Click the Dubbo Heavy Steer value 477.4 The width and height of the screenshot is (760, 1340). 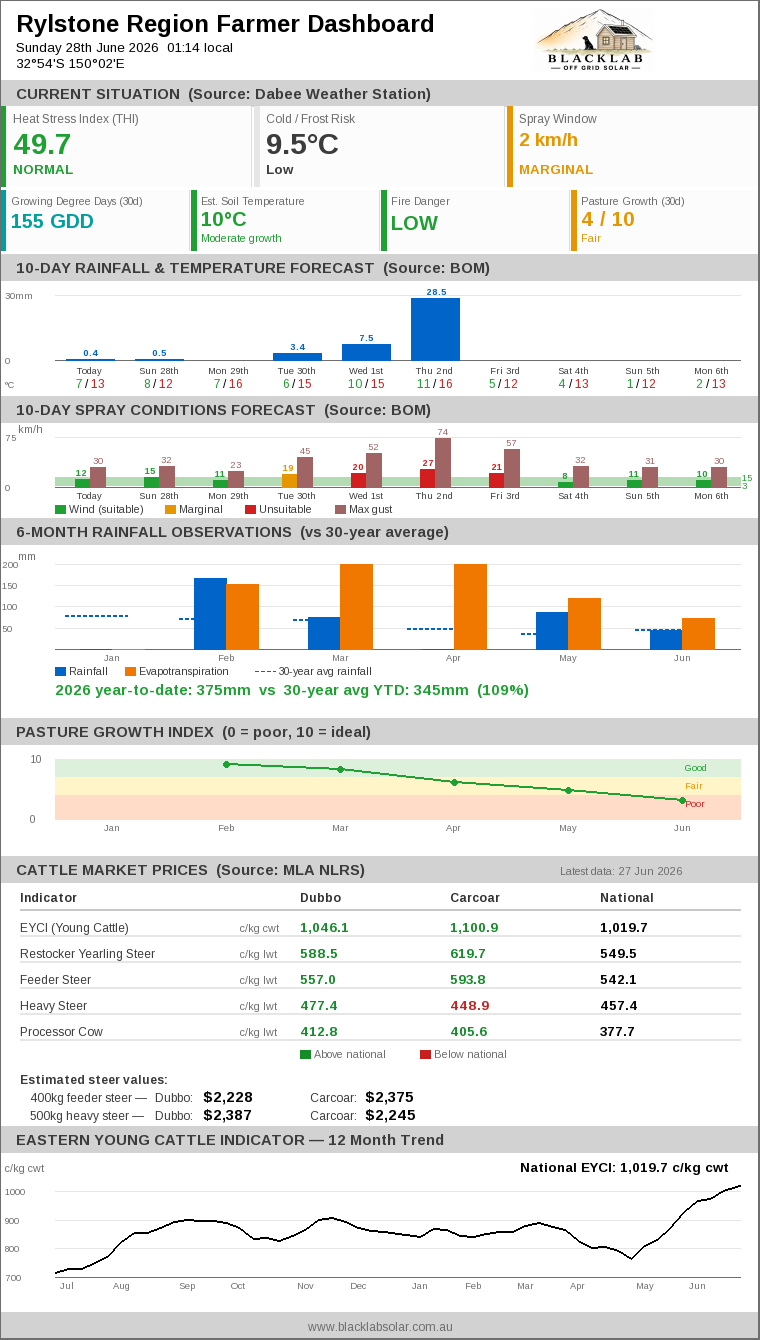coord(319,1006)
